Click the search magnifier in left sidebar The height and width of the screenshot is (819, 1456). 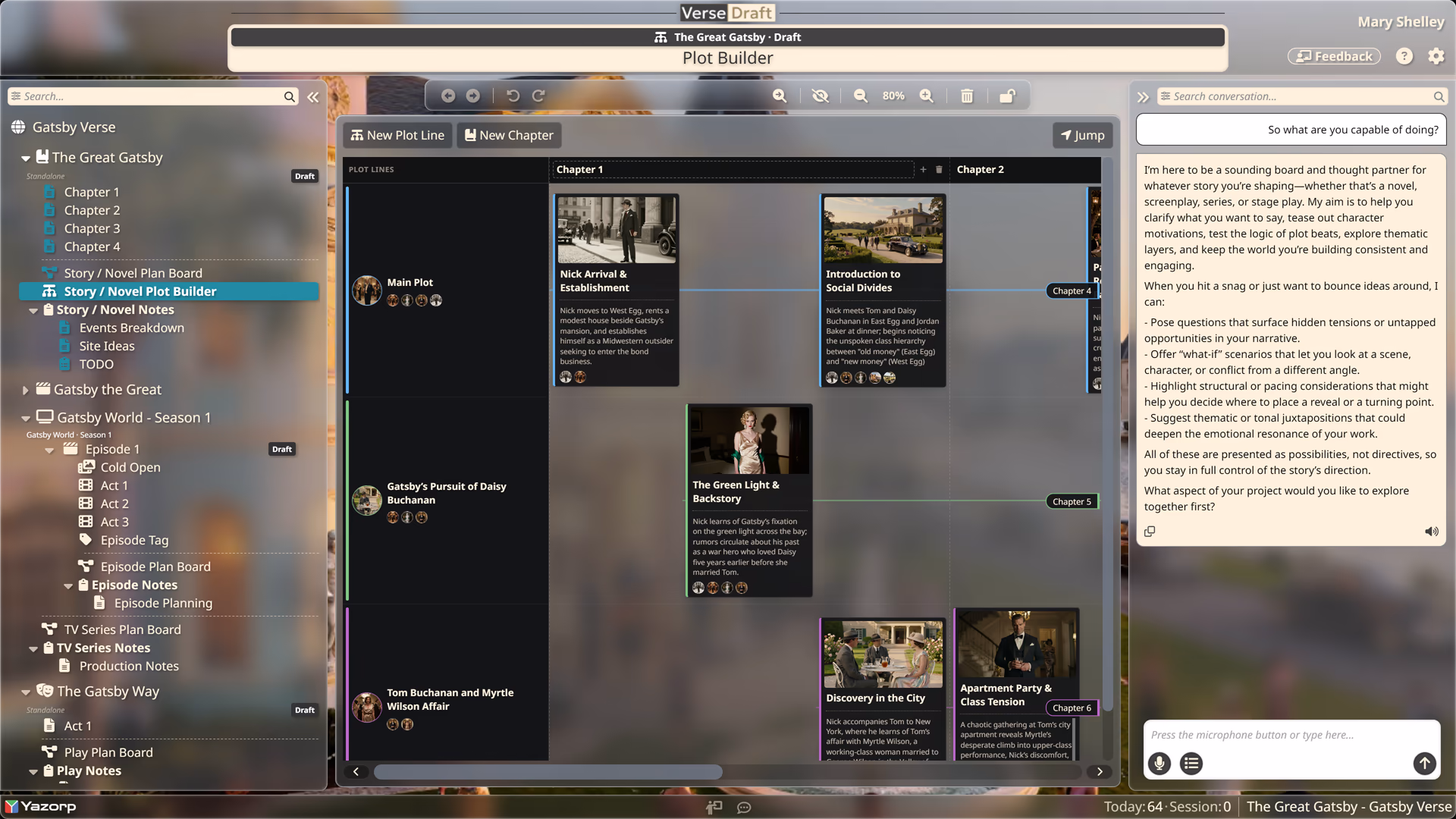pos(289,96)
